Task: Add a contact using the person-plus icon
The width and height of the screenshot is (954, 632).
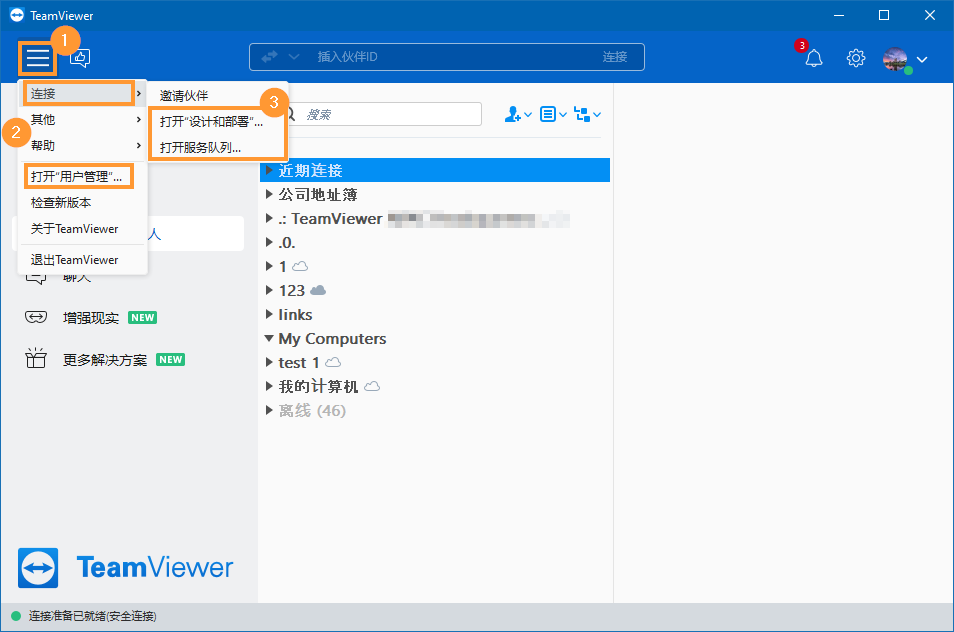Action: pos(512,114)
